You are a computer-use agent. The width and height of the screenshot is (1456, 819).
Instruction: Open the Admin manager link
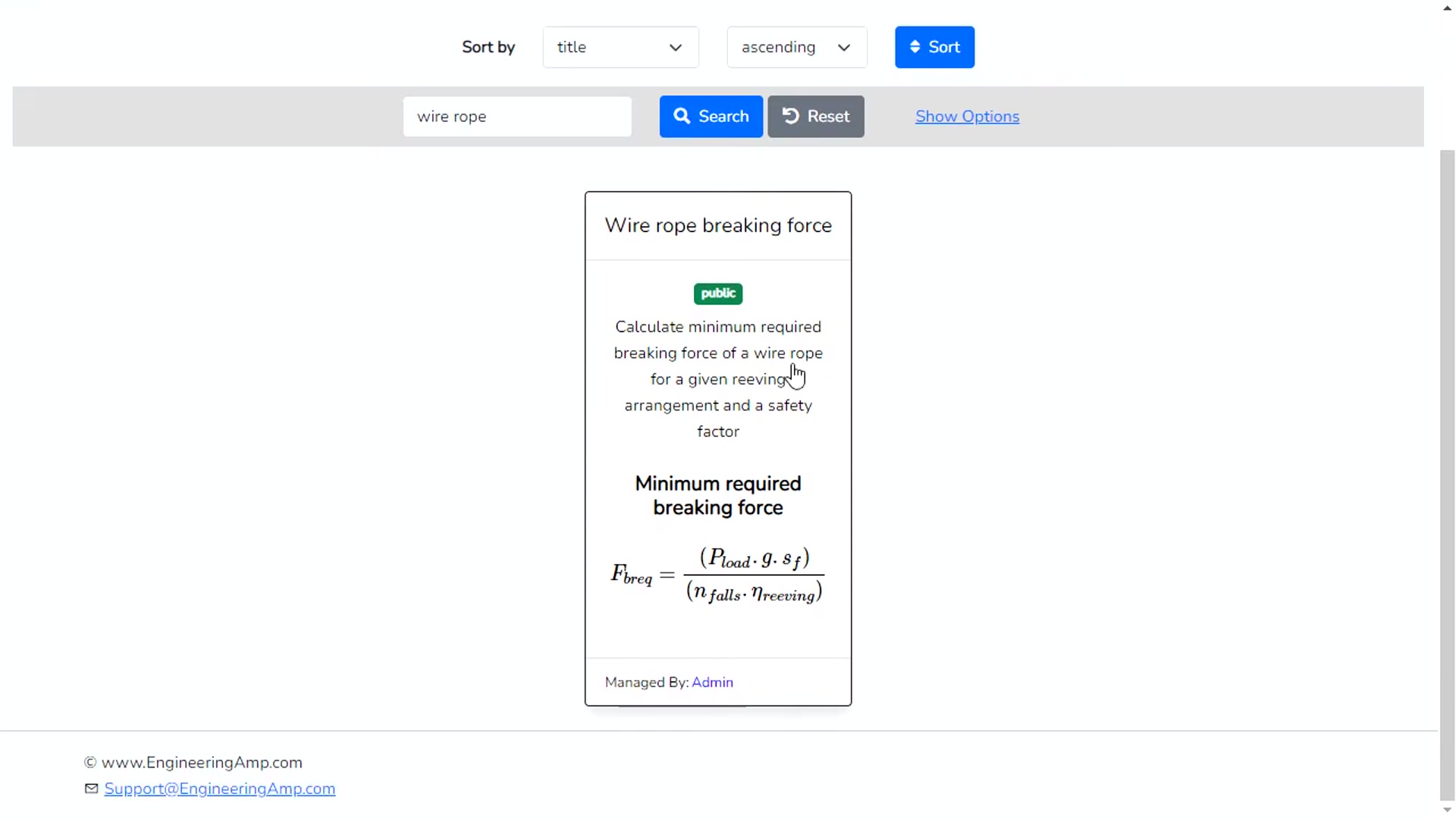(712, 682)
